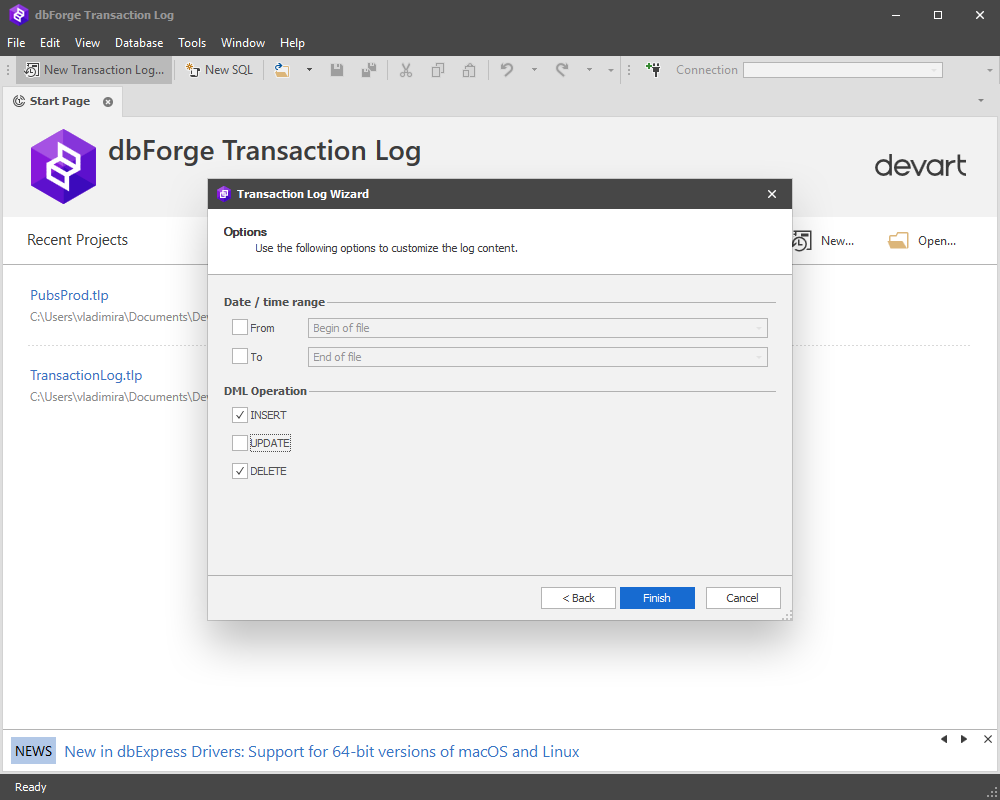Open the File menu

click(x=16, y=43)
